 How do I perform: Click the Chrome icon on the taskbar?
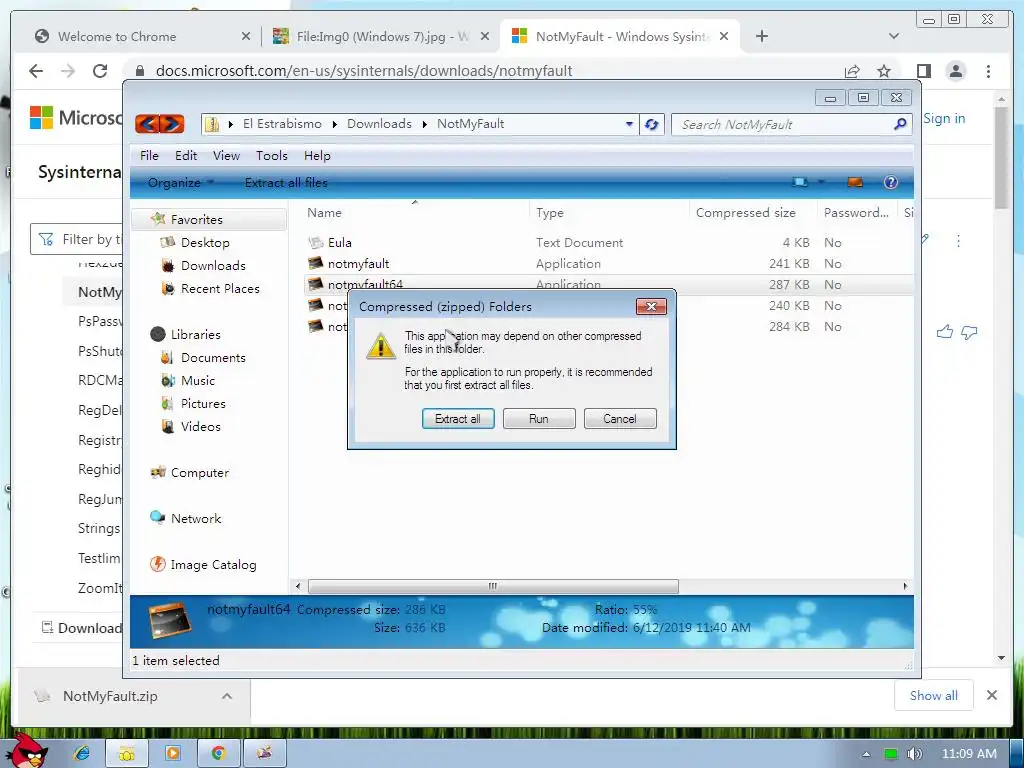click(218, 753)
